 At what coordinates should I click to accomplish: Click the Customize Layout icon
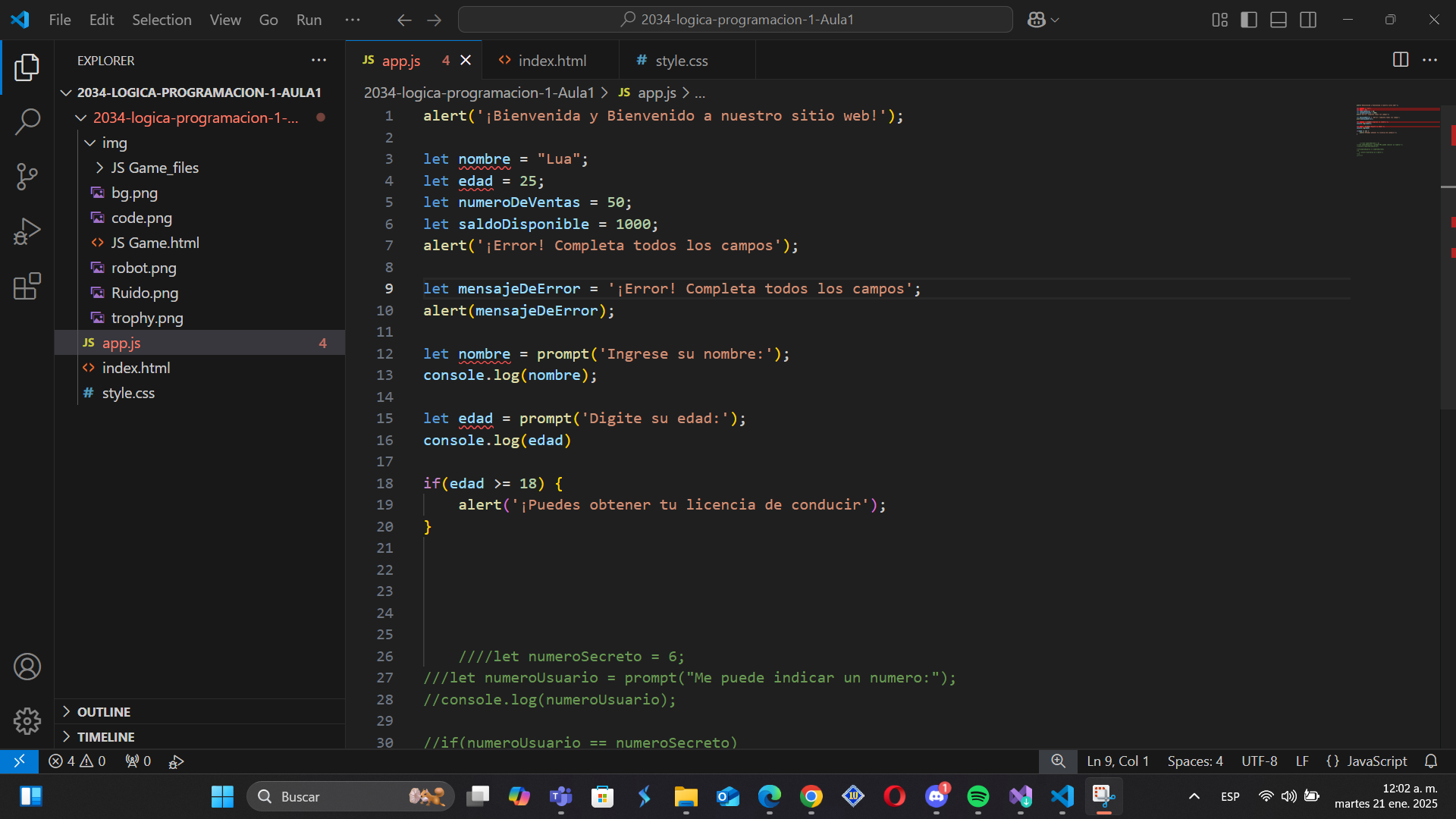click(x=1219, y=20)
